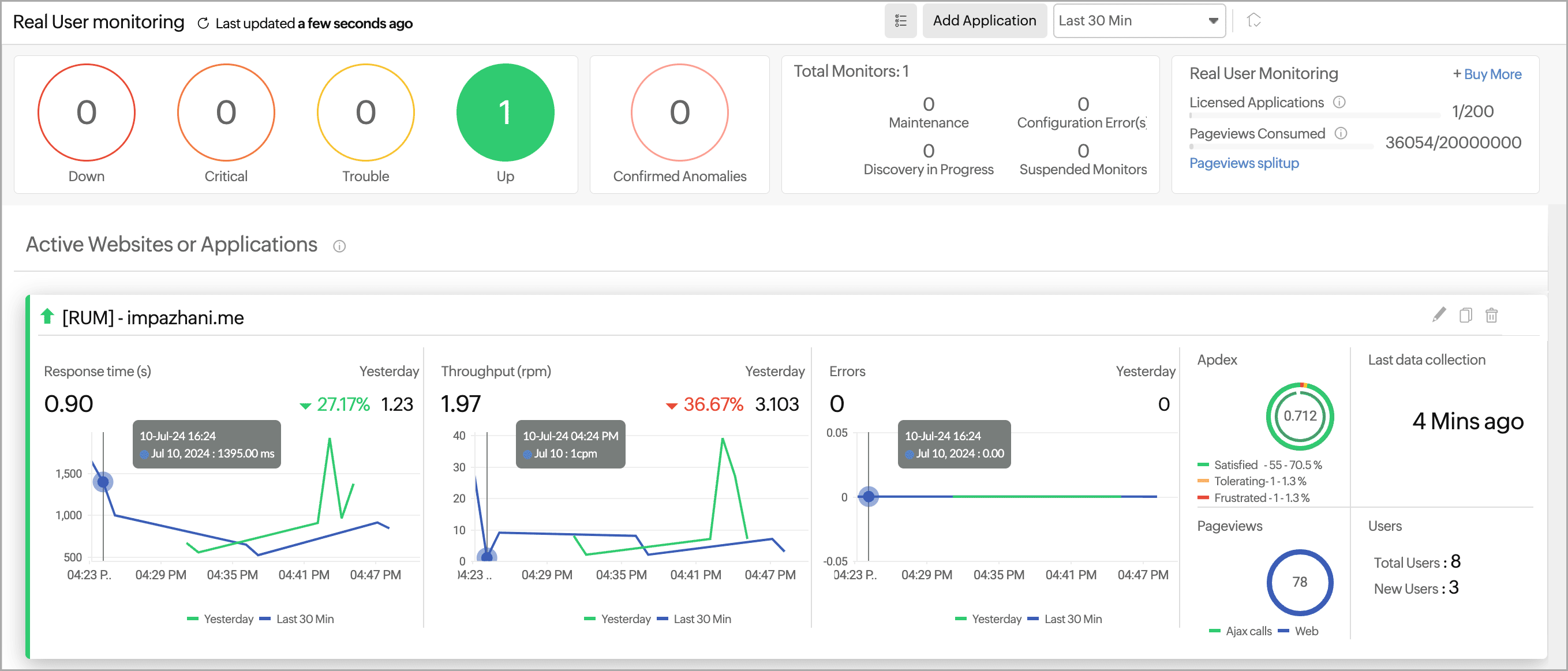Open the info tooltip beside Active Websites or Applications
The width and height of the screenshot is (1568, 671).
(x=339, y=246)
